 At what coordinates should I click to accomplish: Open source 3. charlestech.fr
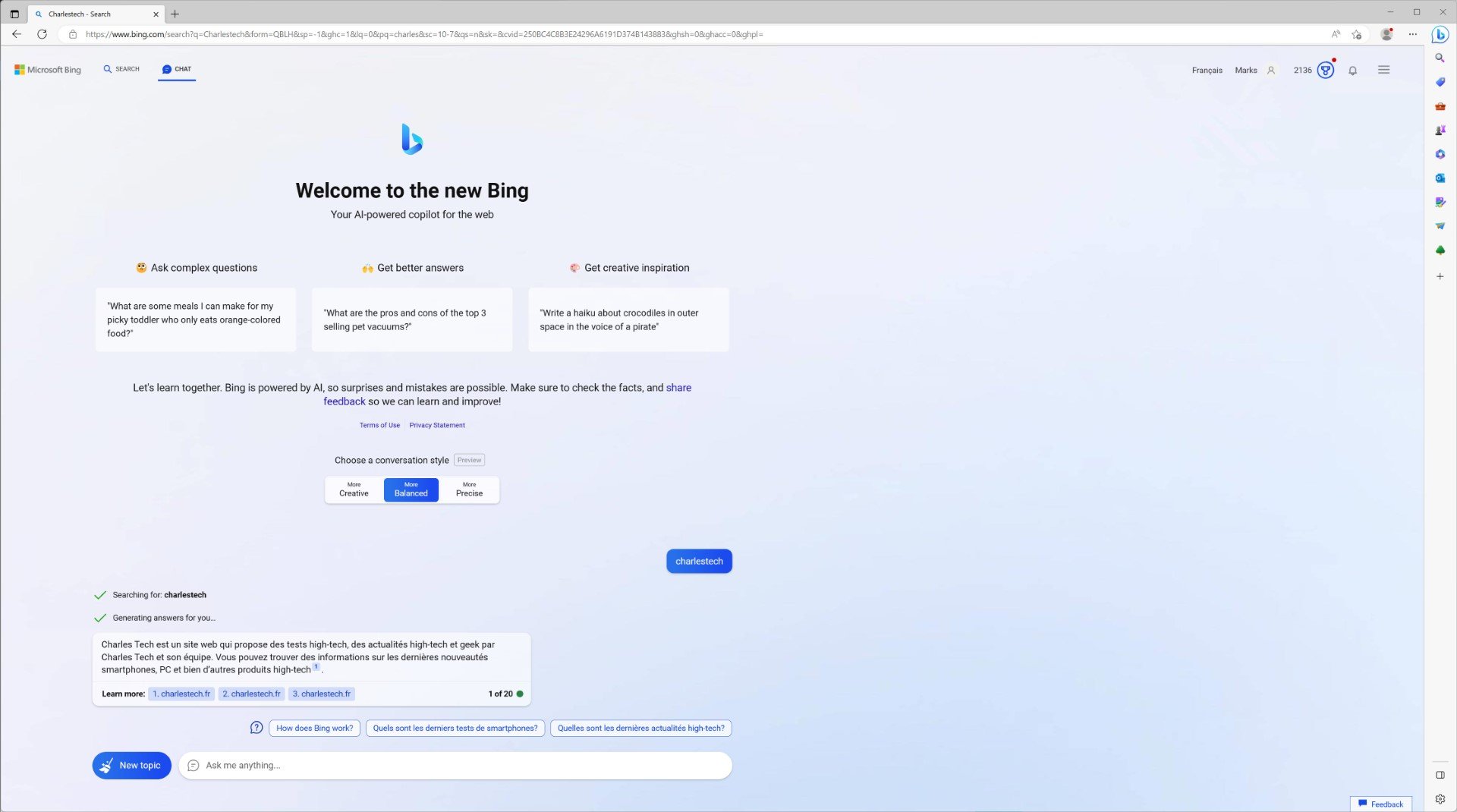[322, 694]
